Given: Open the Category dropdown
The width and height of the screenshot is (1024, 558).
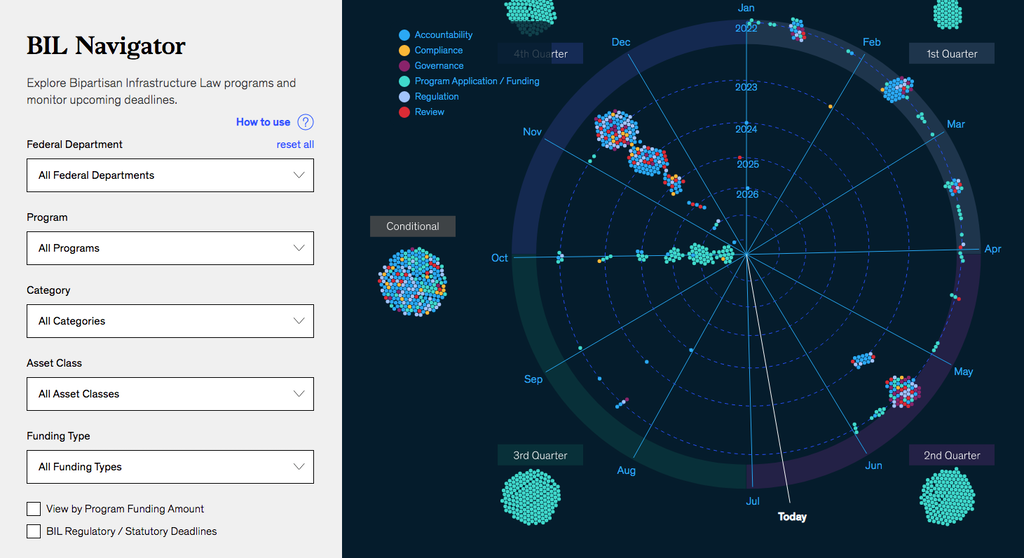Looking at the screenshot, I should (x=170, y=321).
